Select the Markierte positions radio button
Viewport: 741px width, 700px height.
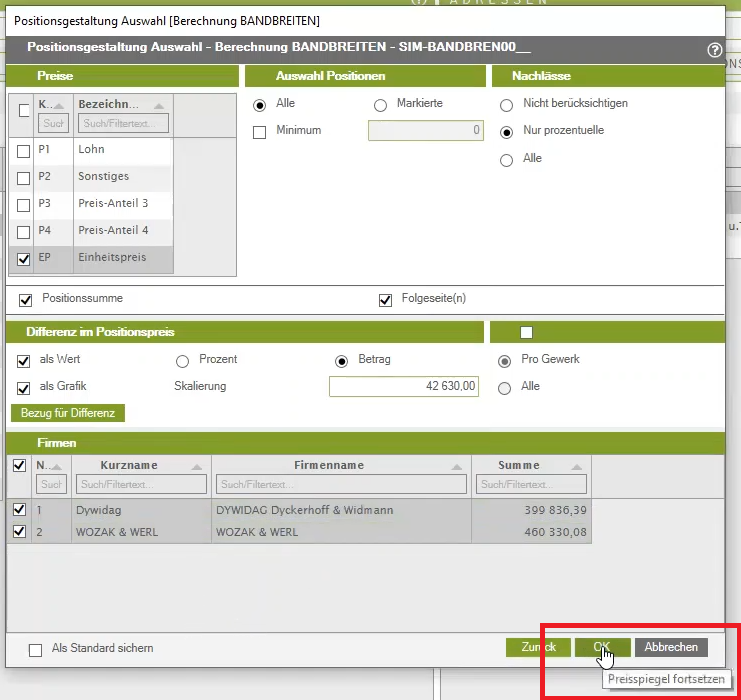pyautogui.click(x=380, y=105)
